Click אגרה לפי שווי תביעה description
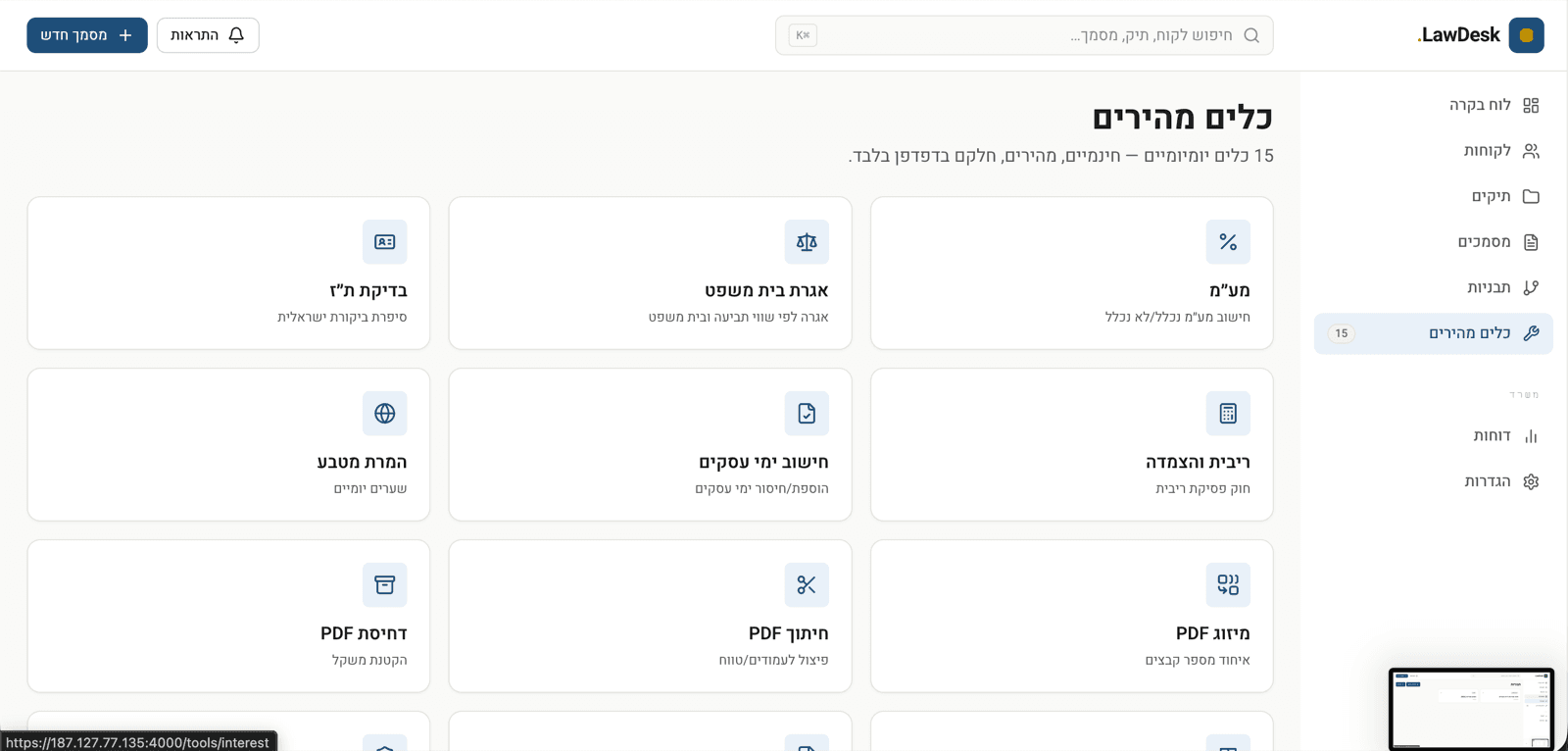The width and height of the screenshot is (1568, 751). [x=738, y=317]
